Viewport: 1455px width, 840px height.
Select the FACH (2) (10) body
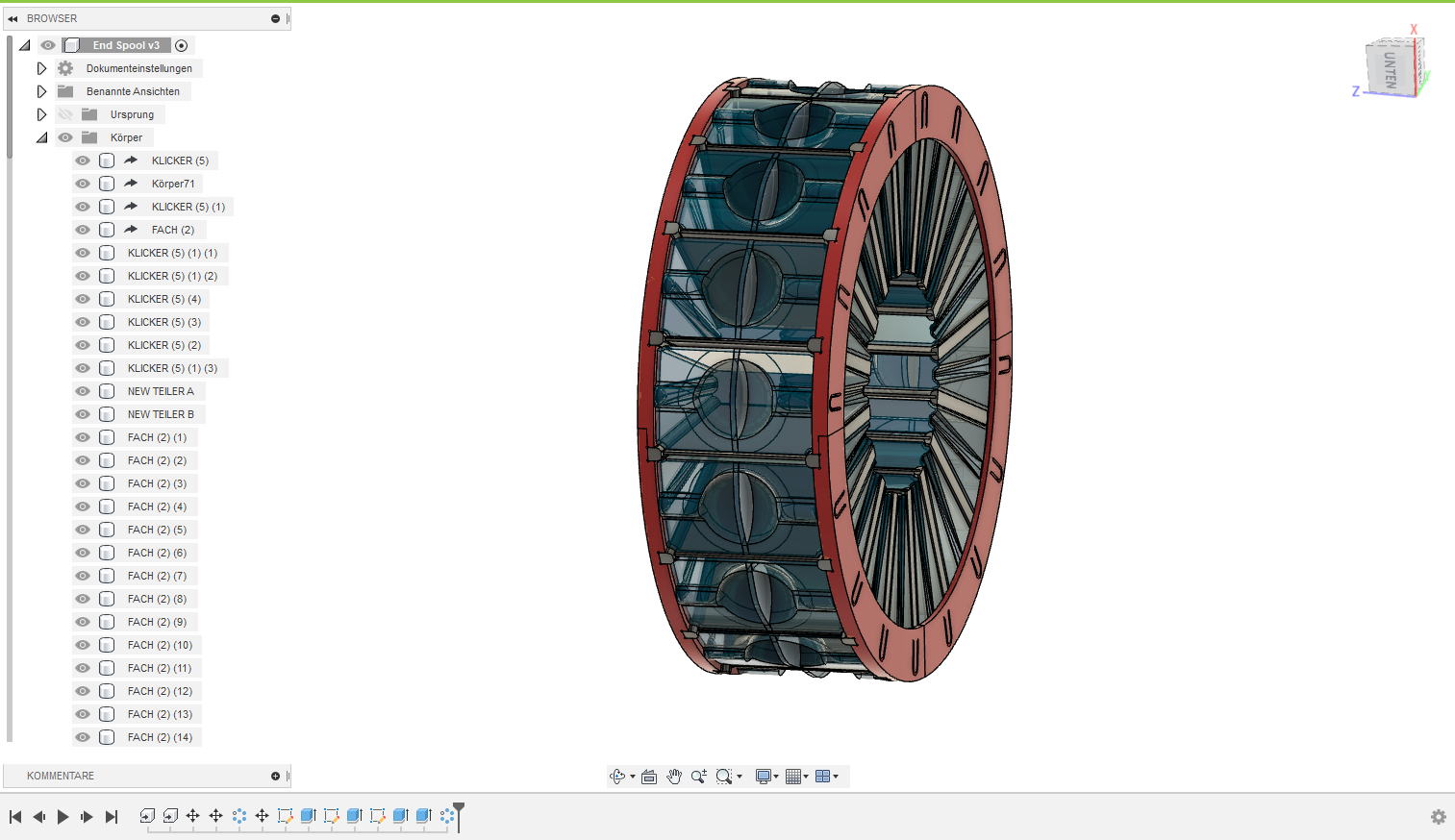(x=160, y=645)
